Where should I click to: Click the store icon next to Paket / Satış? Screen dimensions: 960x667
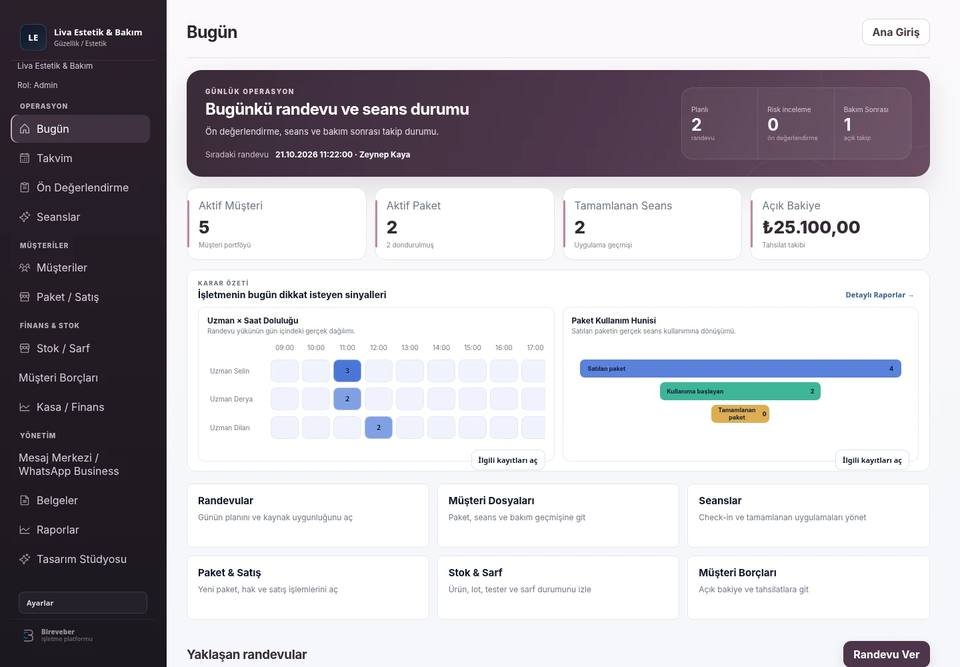(24, 297)
